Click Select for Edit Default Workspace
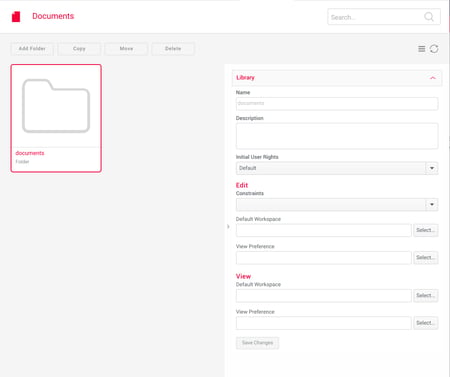450x377 pixels. 426,230
